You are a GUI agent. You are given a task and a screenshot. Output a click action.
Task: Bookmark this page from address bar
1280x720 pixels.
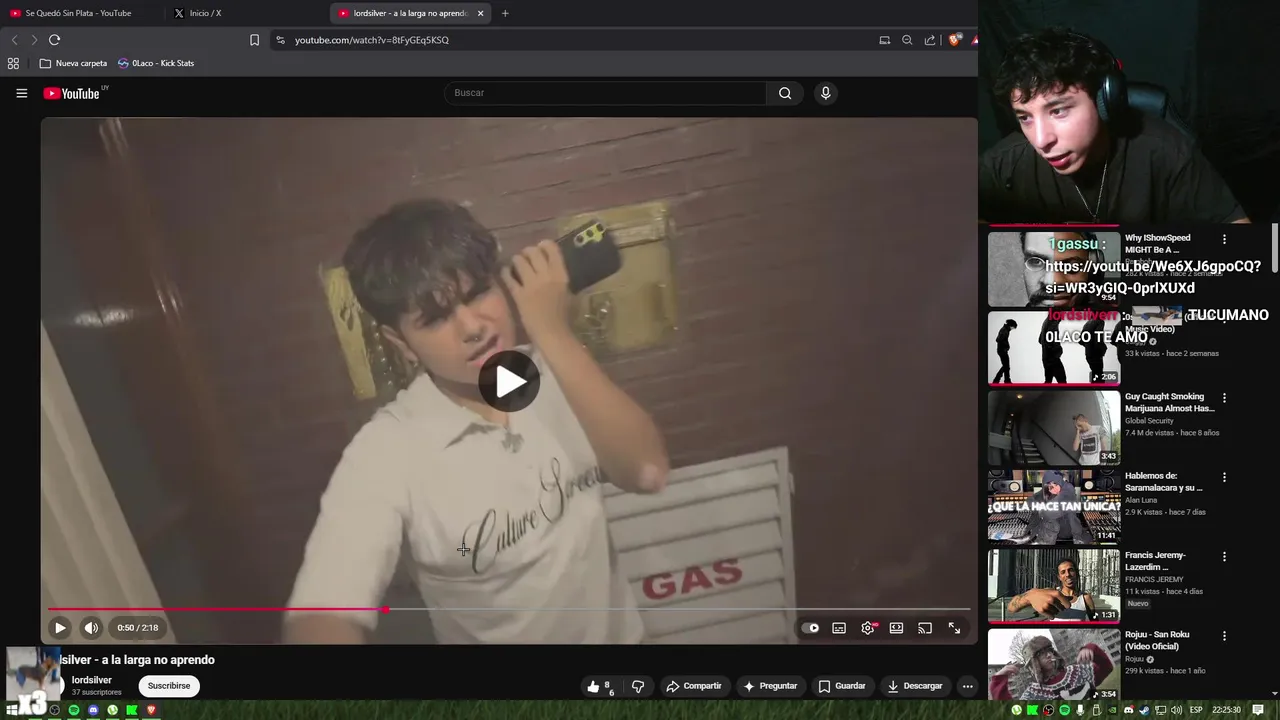click(x=254, y=40)
